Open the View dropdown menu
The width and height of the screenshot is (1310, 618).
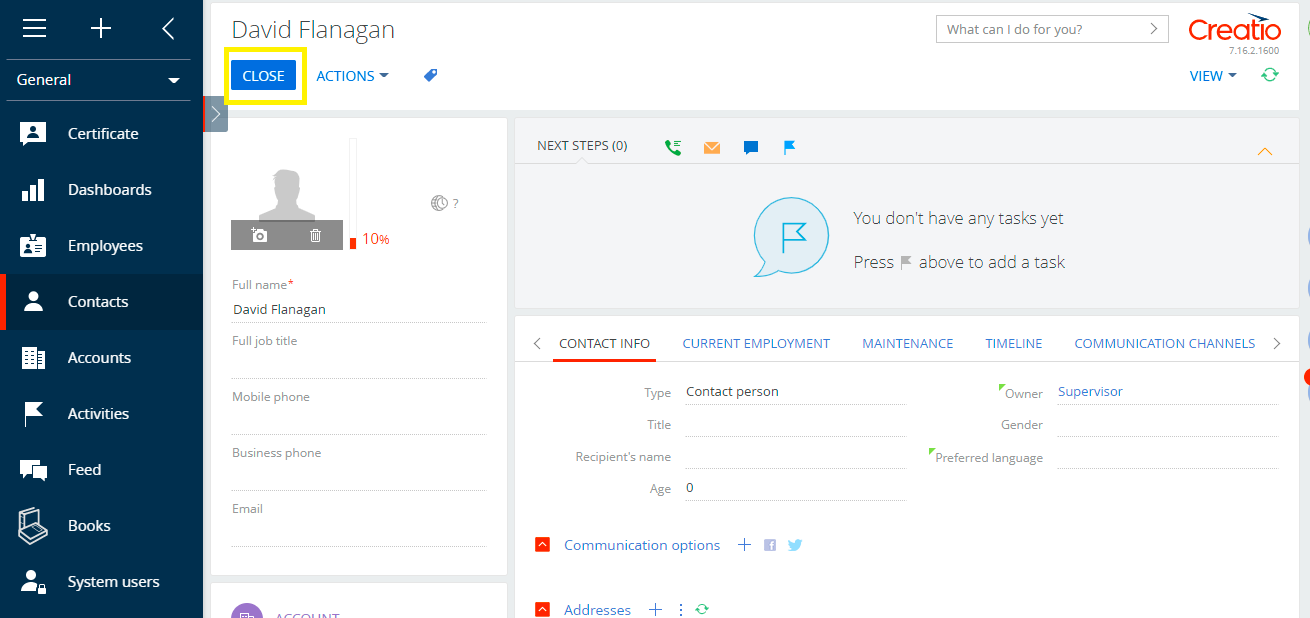tap(1213, 76)
